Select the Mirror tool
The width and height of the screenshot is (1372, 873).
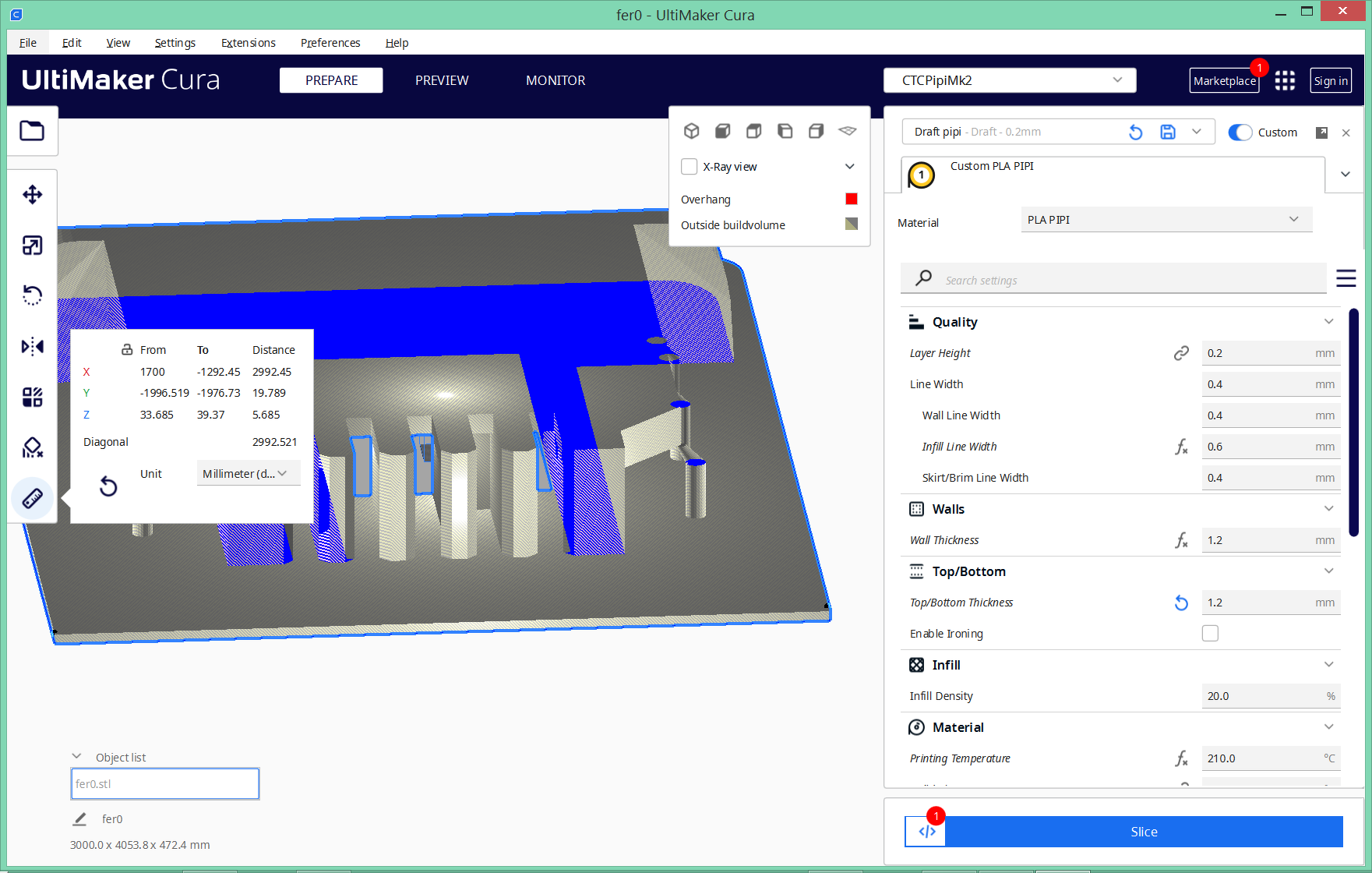[32, 346]
